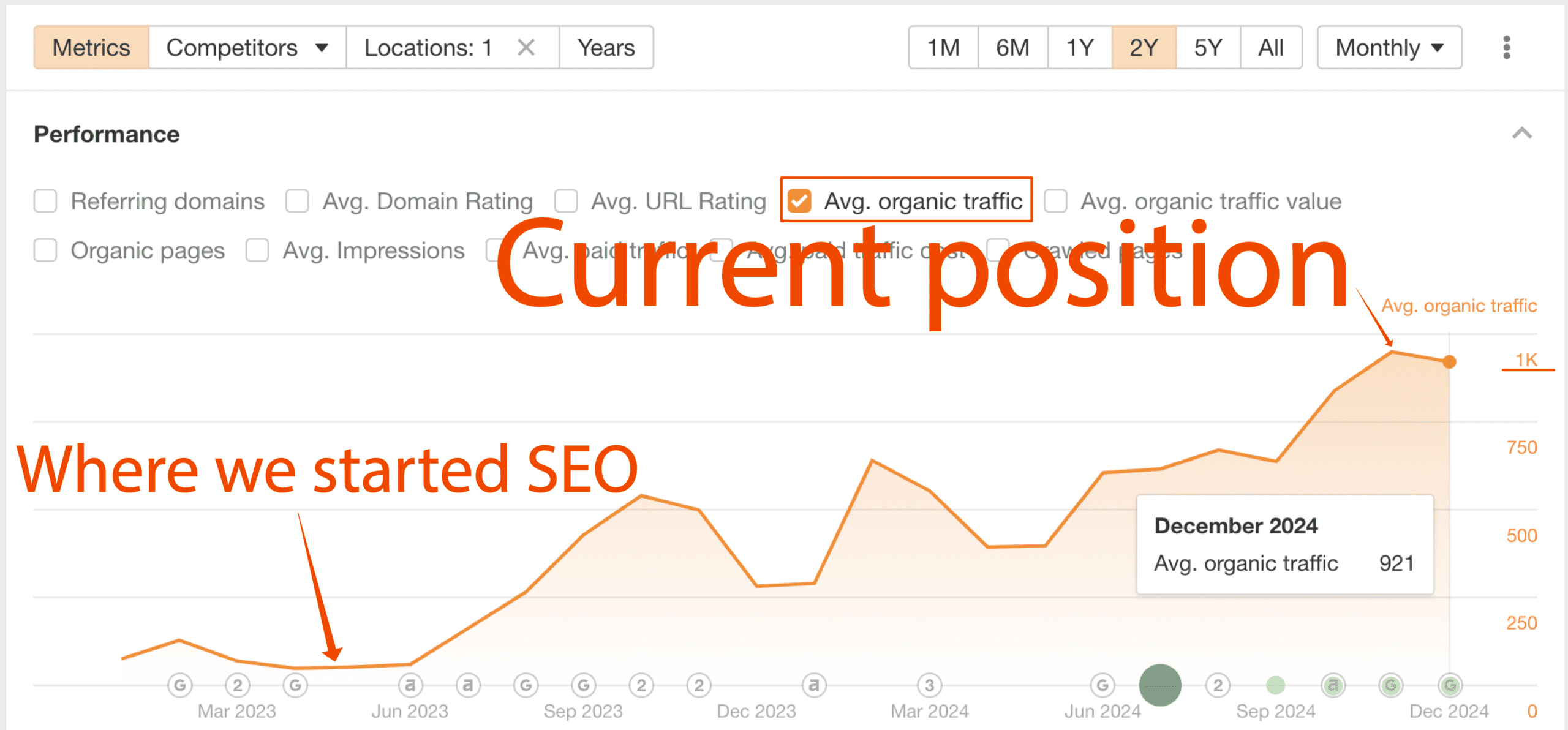This screenshot has height=730, width=1568.
Task: Click the 'a' marker near Dec 2023
Action: pos(814,685)
